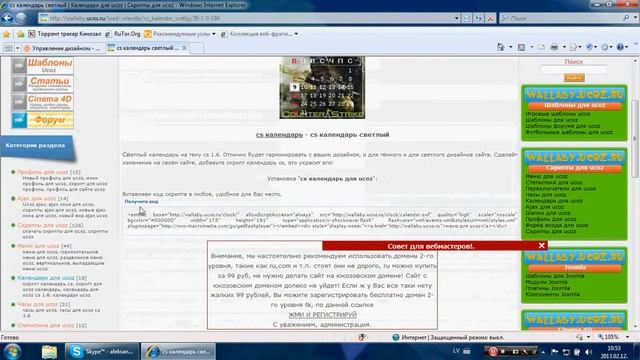This screenshot has height=360, width=640.
Task: Open a new blank tab
Action: 196,48
